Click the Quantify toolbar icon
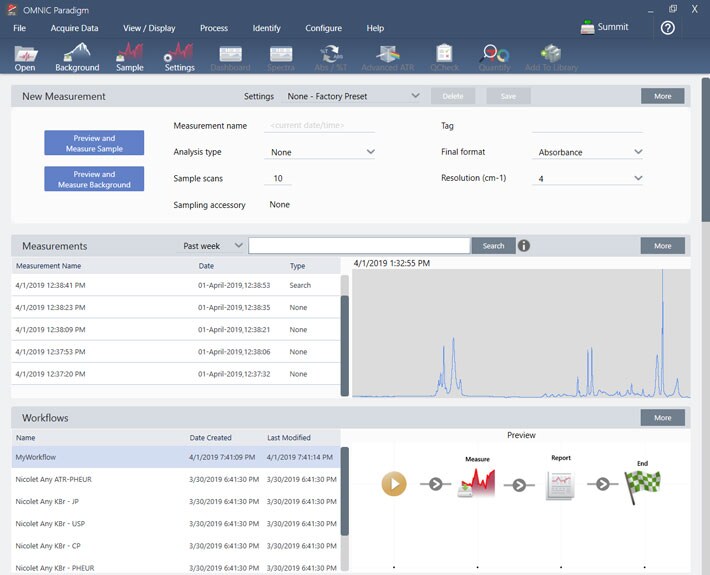The width and height of the screenshot is (710, 575). click(x=494, y=56)
